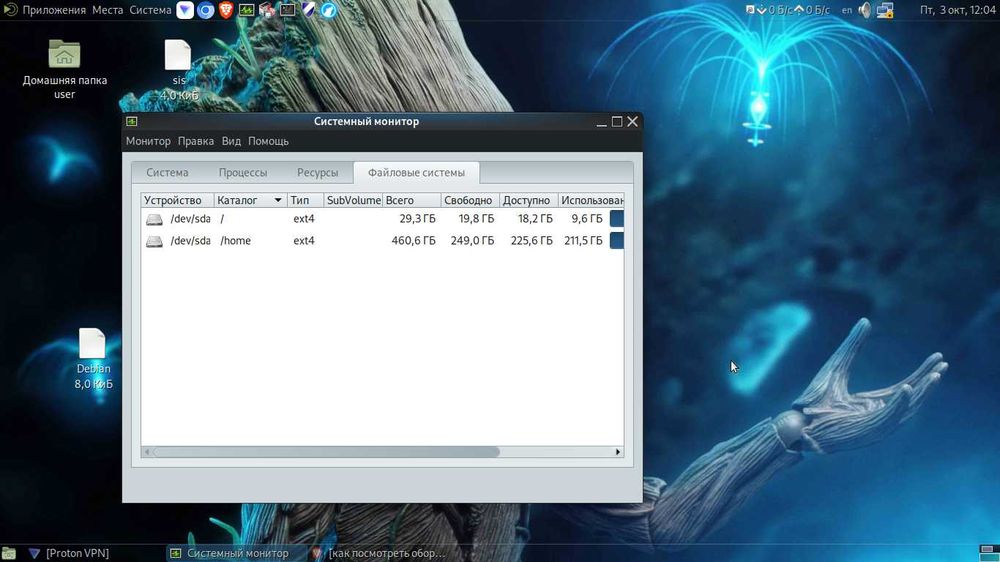Click the drive icon for the / row
Image resolution: width=1000 pixels, height=562 pixels.
pos(154,219)
